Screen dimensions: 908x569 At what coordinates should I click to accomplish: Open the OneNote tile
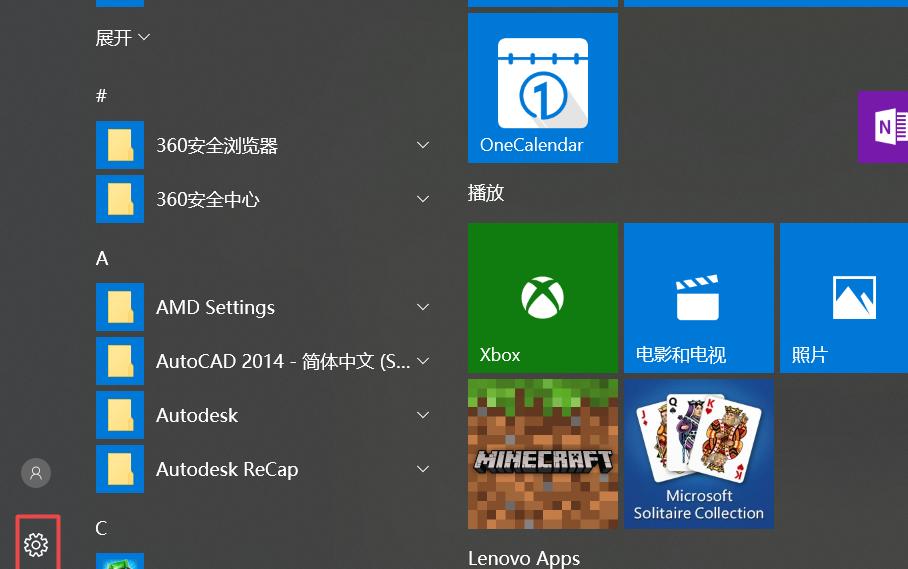(883, 127)
